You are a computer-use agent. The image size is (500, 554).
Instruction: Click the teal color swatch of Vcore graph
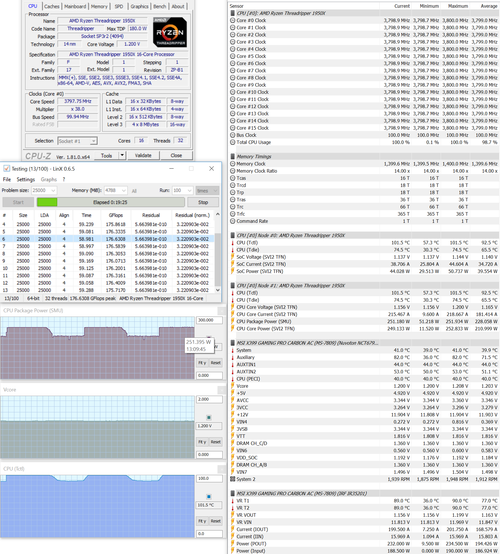coord(208,418)
